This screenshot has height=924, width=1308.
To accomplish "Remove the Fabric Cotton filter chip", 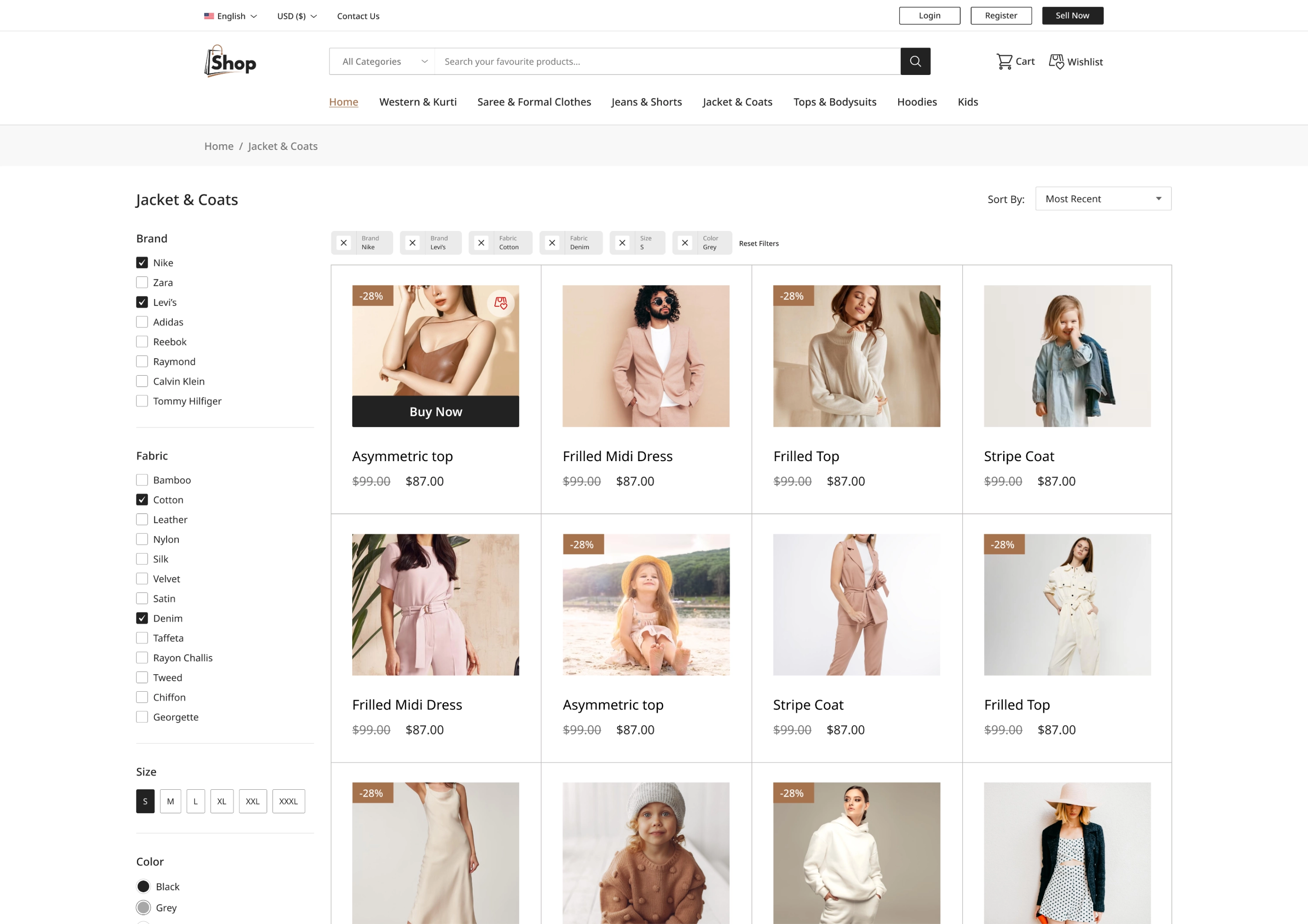I will (x=481, y=242).
